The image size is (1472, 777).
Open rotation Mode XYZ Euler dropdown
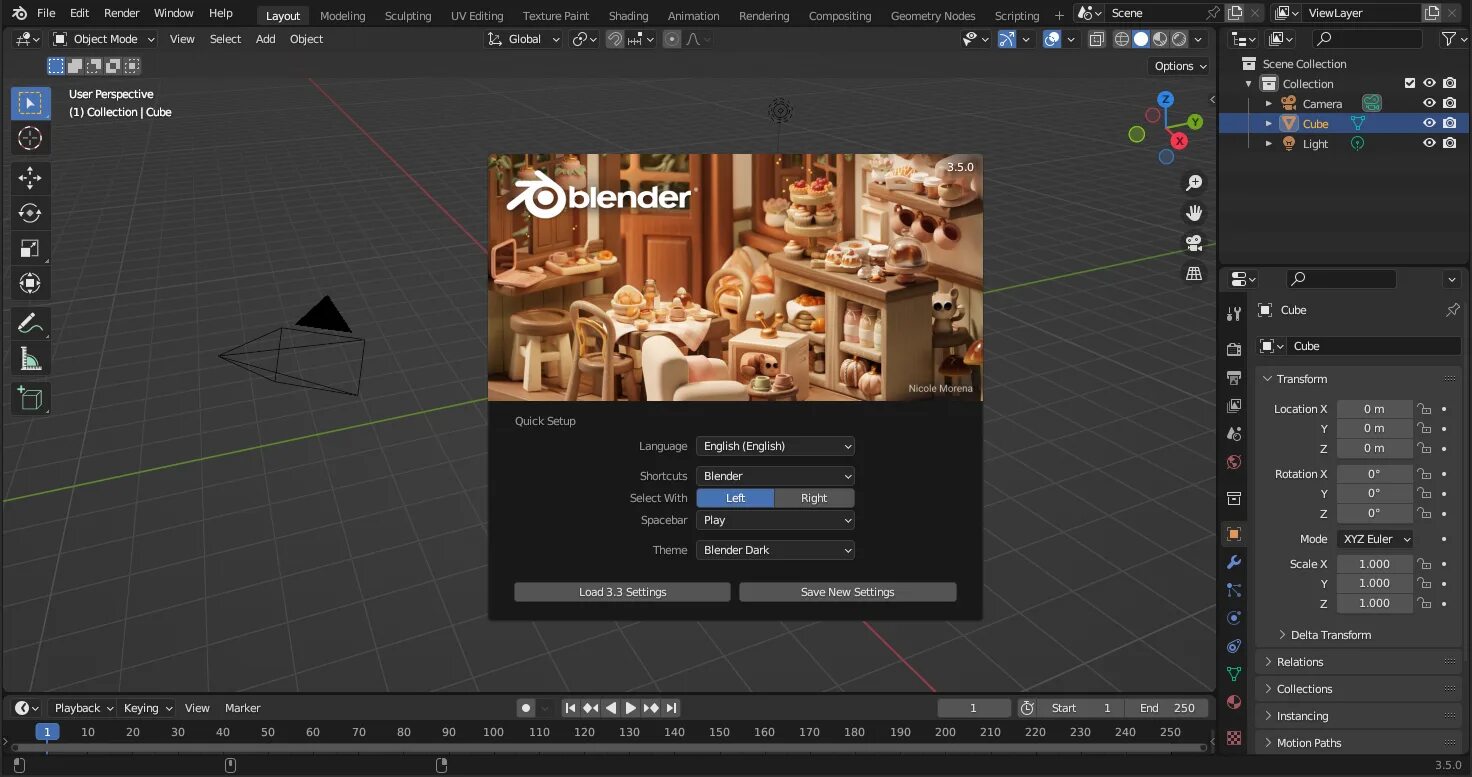[x=1375, y=539]
